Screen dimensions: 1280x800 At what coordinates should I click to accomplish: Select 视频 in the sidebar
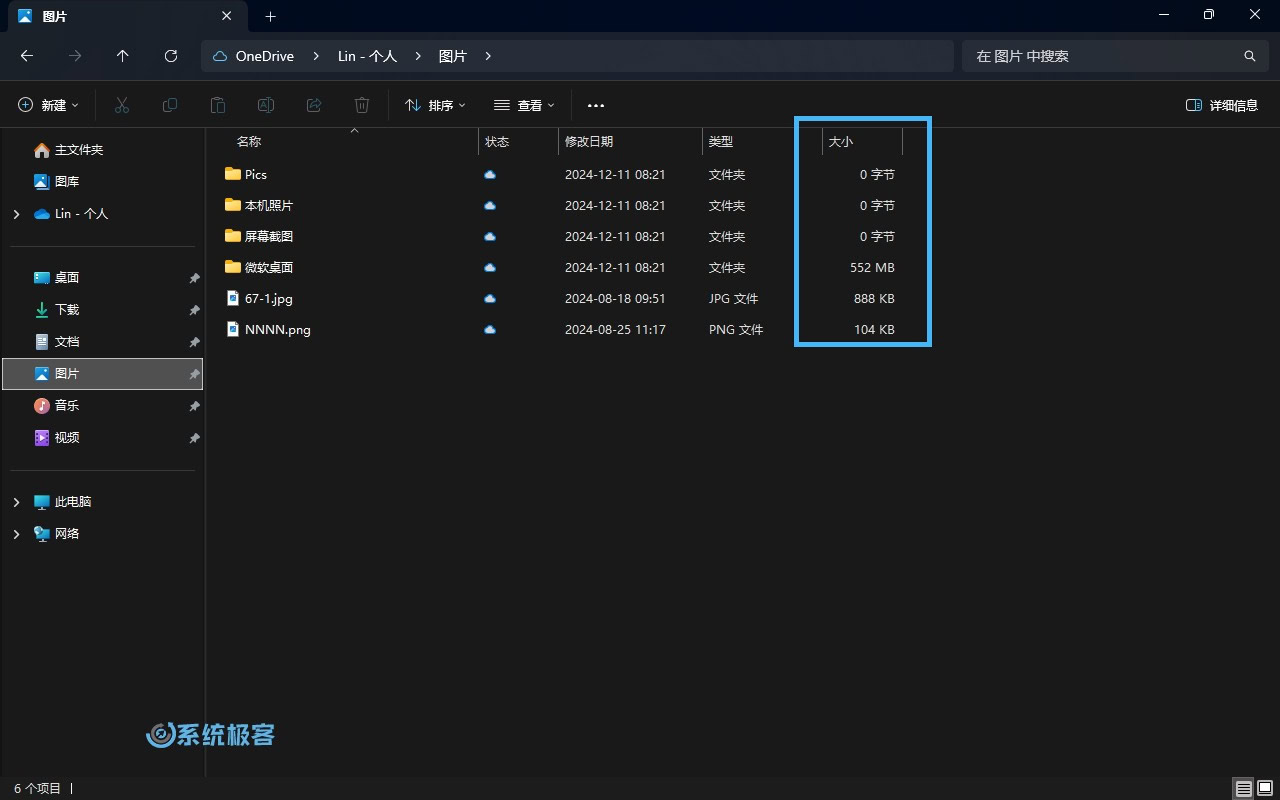point(67,438)
